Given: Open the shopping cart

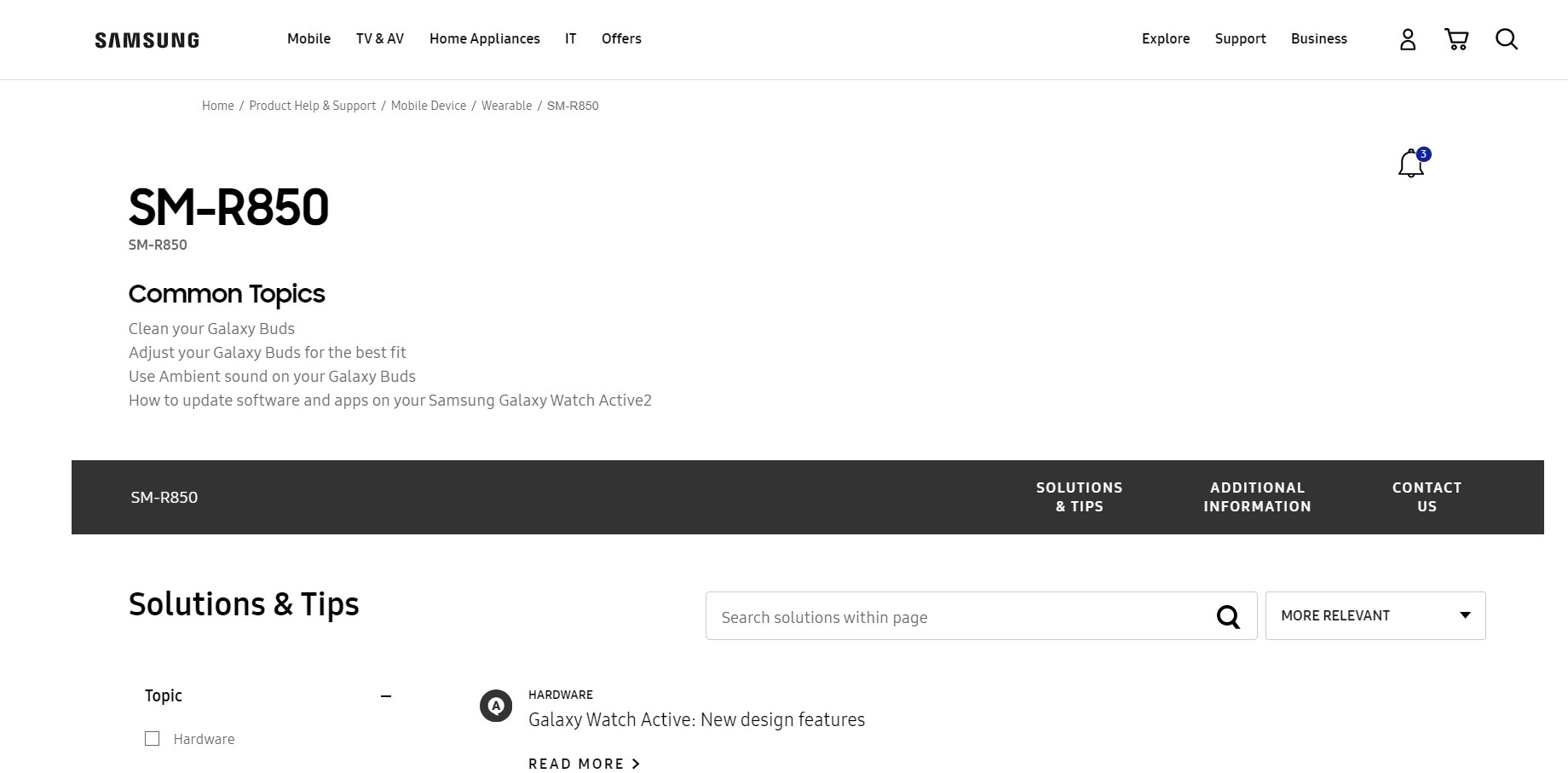Looking at the screenshot, I should tap(1456, 39).
